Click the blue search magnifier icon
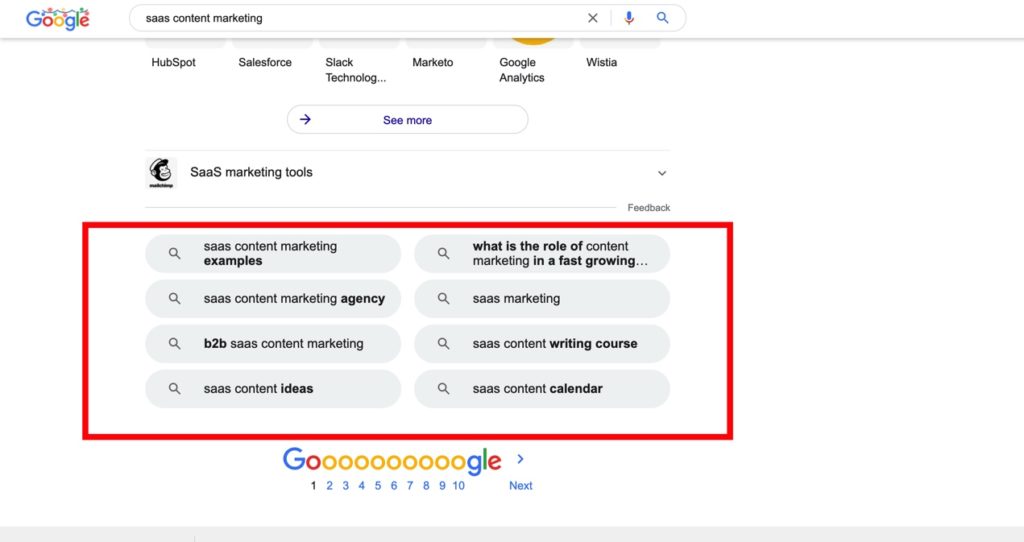Viewport: 1024px width, 542px height. 662,18
